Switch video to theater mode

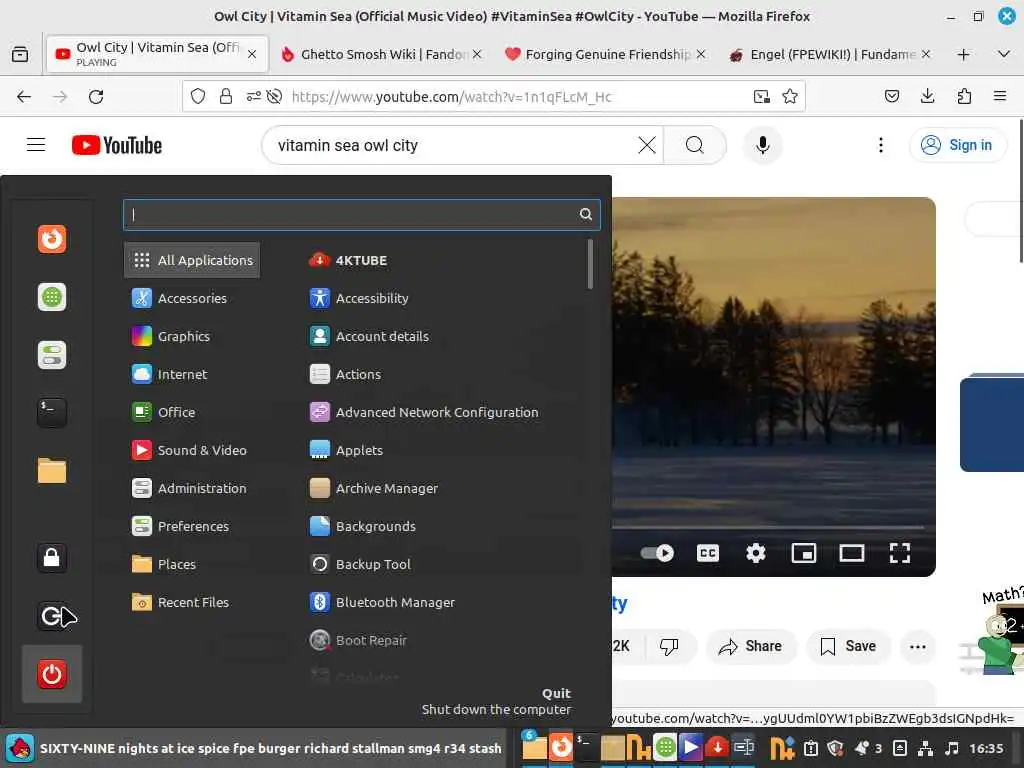click(x=852, y=553)
